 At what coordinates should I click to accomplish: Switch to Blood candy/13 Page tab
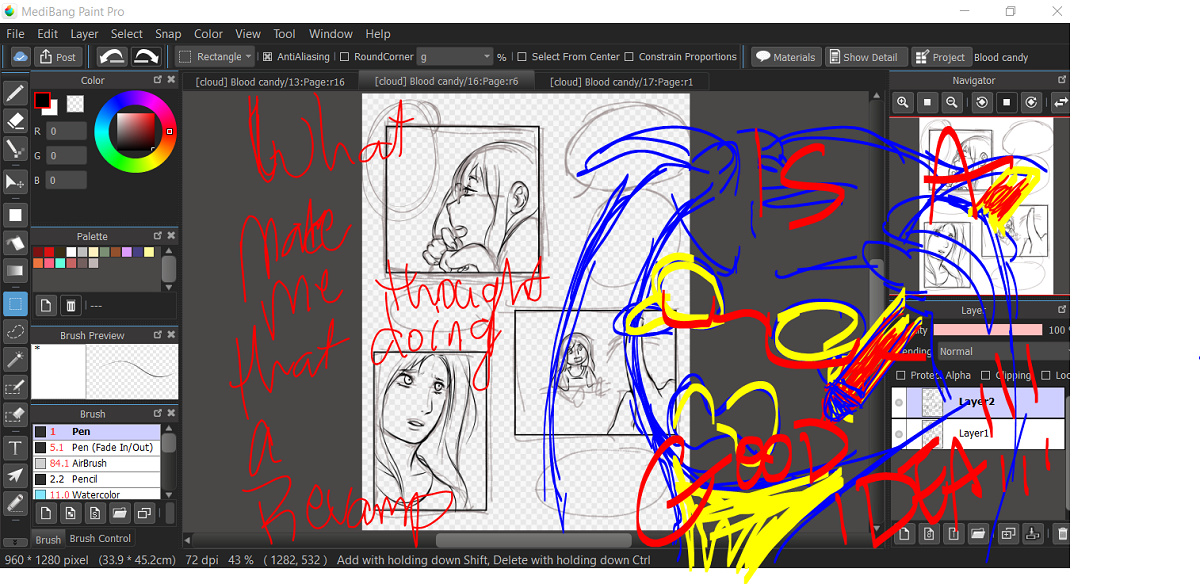click(270, 82)
